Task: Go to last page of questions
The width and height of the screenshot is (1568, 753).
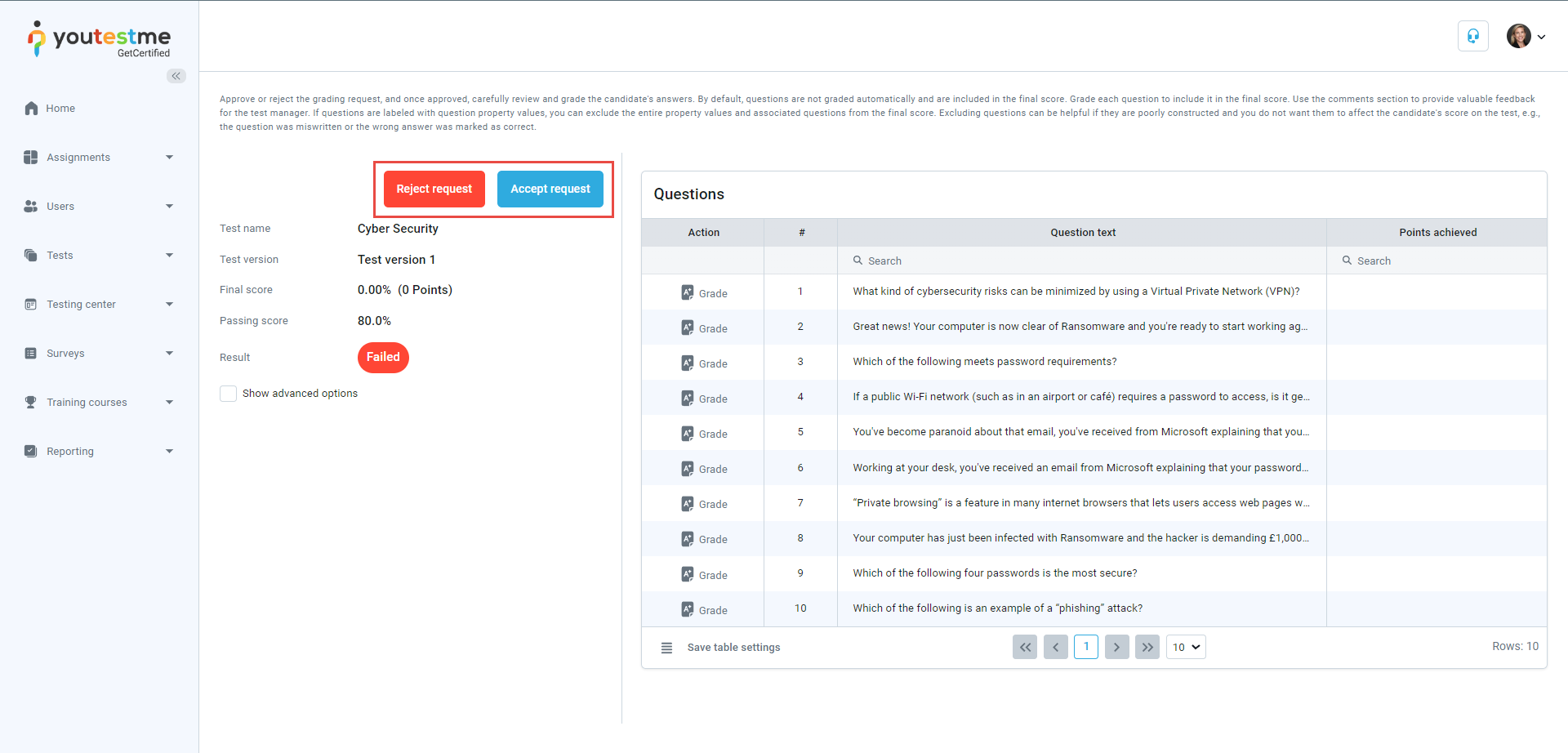Action: pyautogui.click(x=1147, y=647)
